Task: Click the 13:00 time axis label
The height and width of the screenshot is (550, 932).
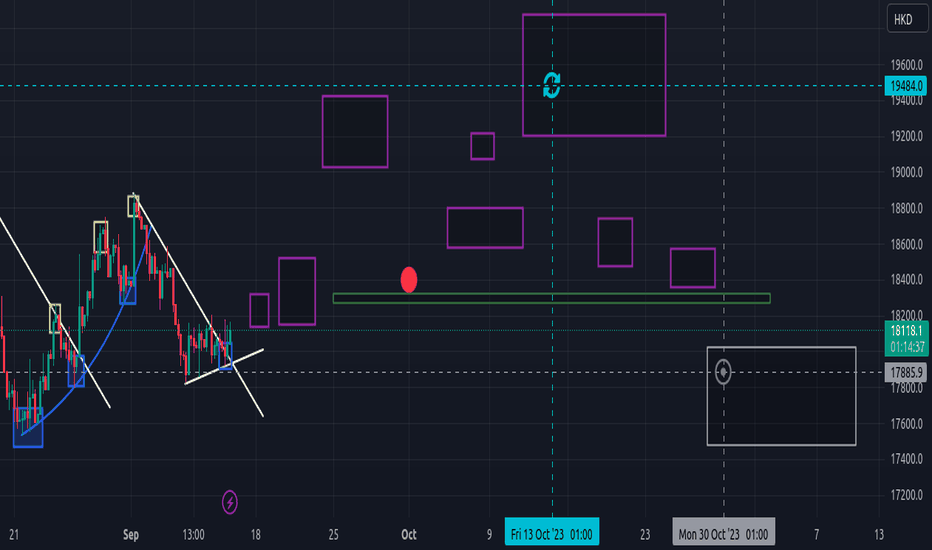Action: tap(193, 535)
